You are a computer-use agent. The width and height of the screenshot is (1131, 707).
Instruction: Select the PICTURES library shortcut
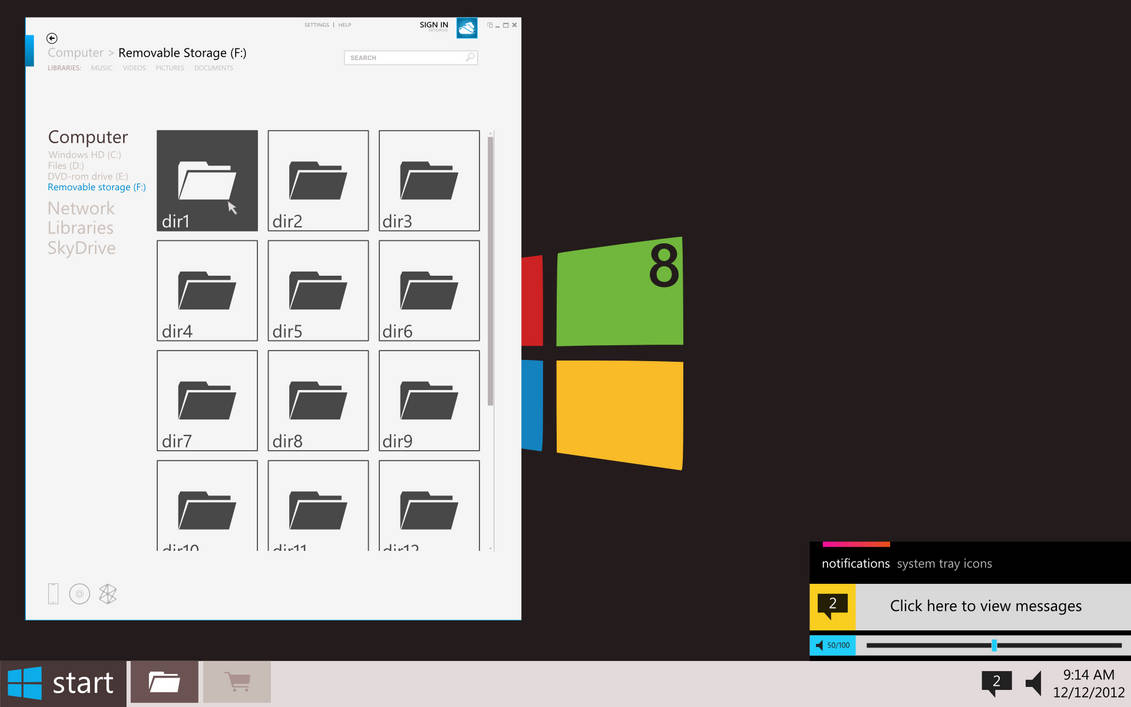(x=170, y=68)
